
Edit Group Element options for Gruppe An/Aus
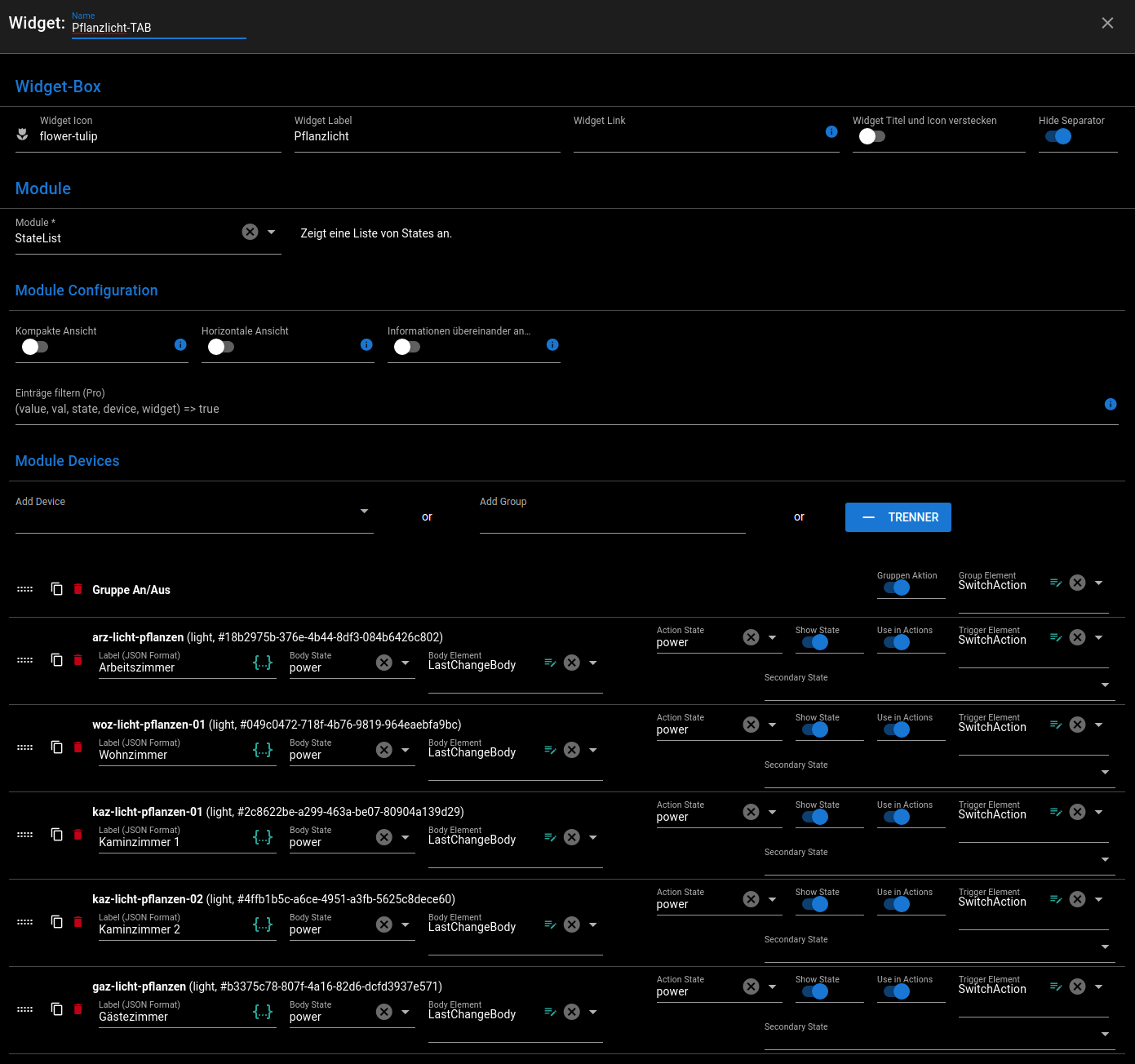coord(1056,583)
